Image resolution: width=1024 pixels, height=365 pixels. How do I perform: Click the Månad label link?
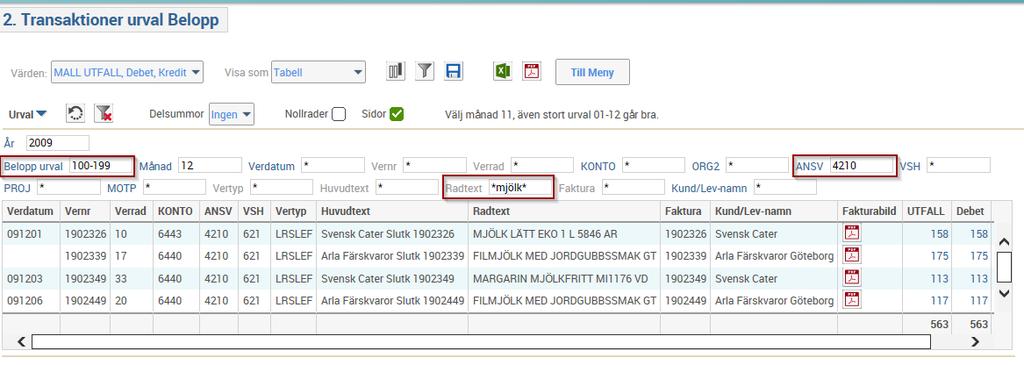click(155, 167)
